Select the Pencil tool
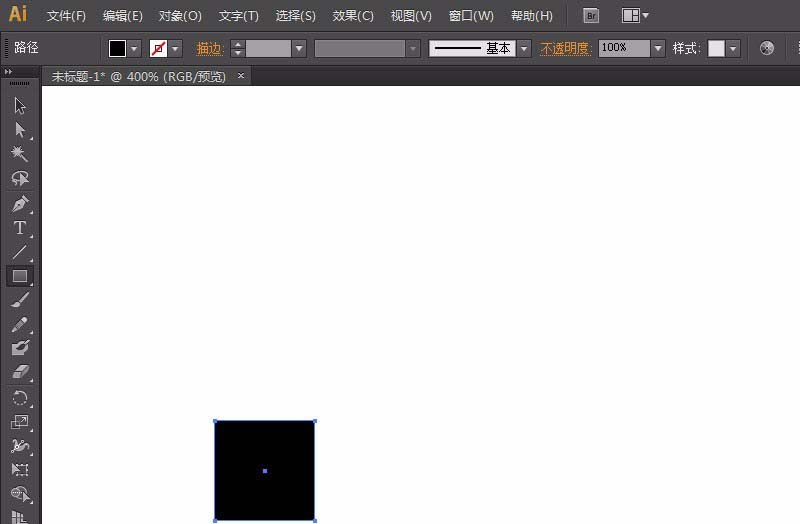The image size is (800, 524). (20, 325)
